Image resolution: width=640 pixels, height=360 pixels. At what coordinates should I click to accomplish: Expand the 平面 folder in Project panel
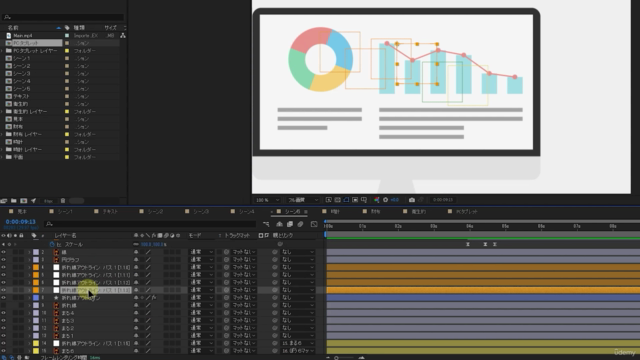[x=2, y=157]
